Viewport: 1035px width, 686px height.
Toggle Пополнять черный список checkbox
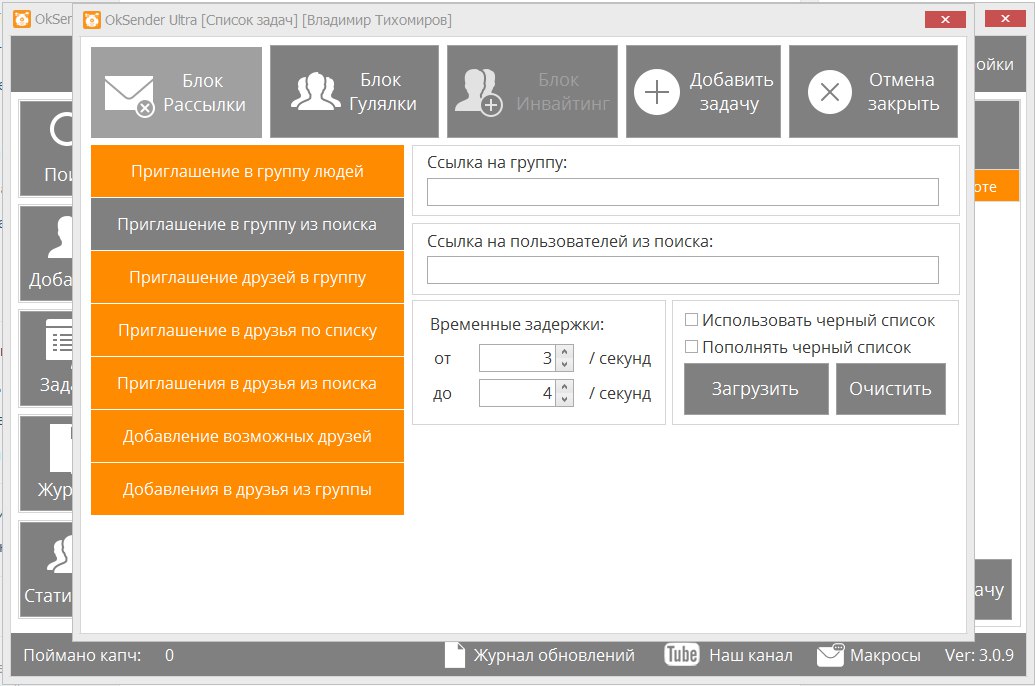click(691, 347)
